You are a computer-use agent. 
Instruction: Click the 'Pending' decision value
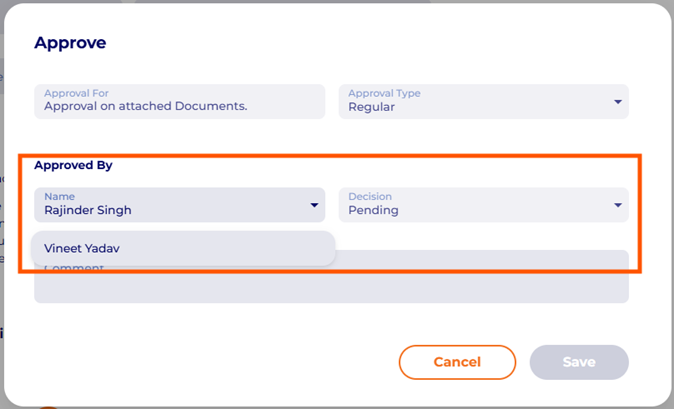pos(373,210)
